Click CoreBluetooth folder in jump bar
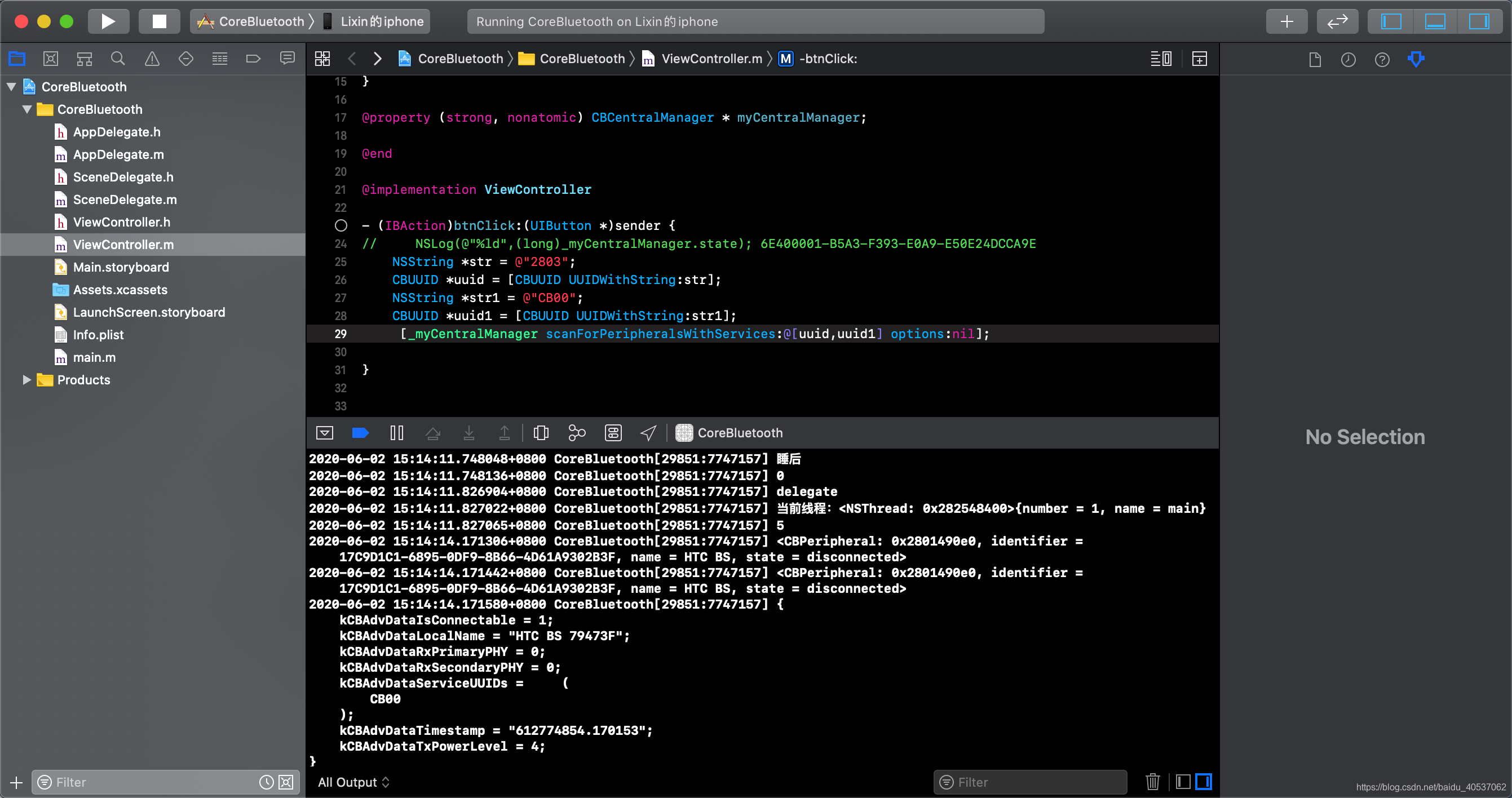Image resolution: width=1512 pixels, height=798 pixels. click(572, 59)
